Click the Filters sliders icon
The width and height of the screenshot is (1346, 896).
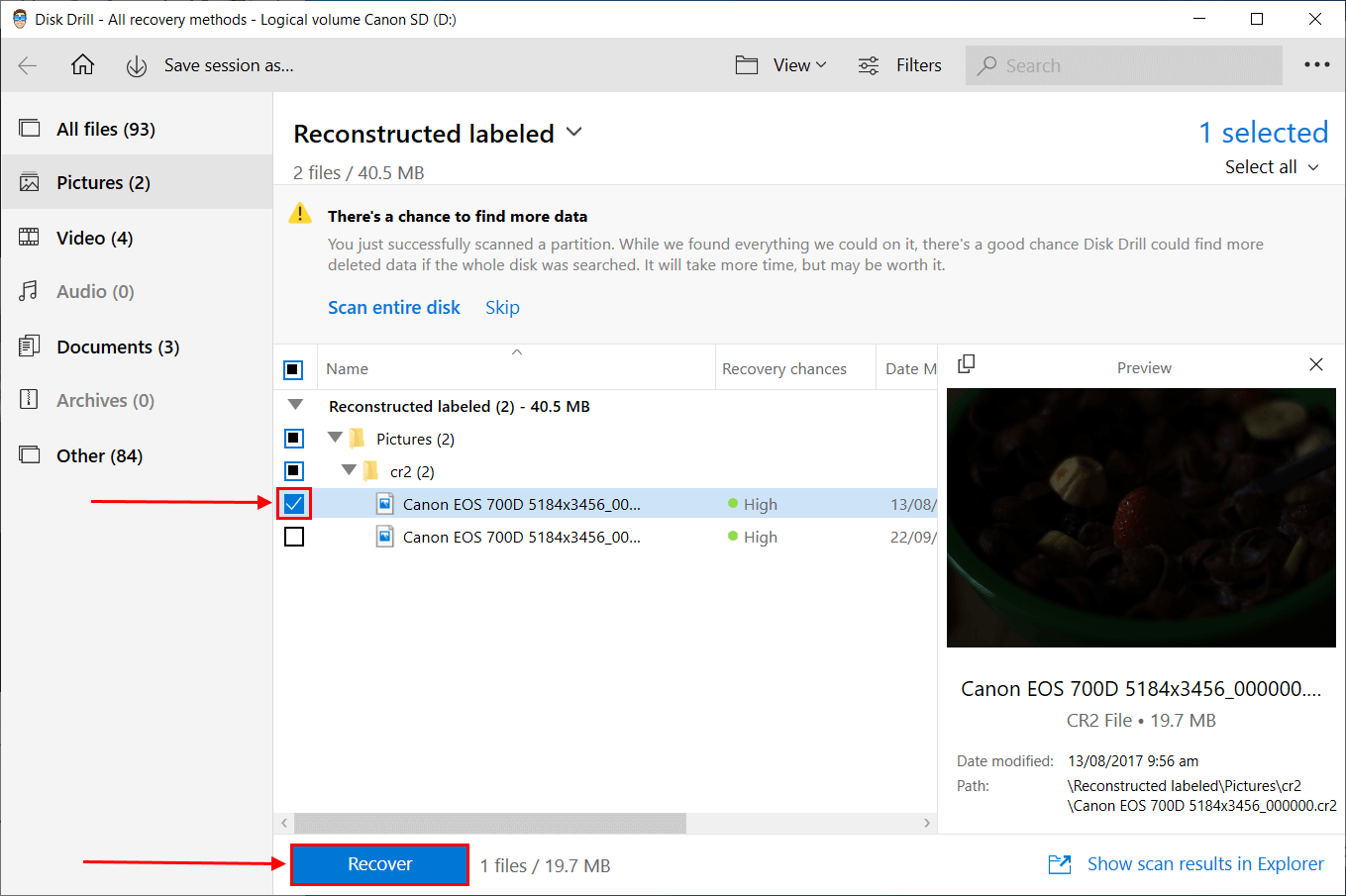pos(869,65)
